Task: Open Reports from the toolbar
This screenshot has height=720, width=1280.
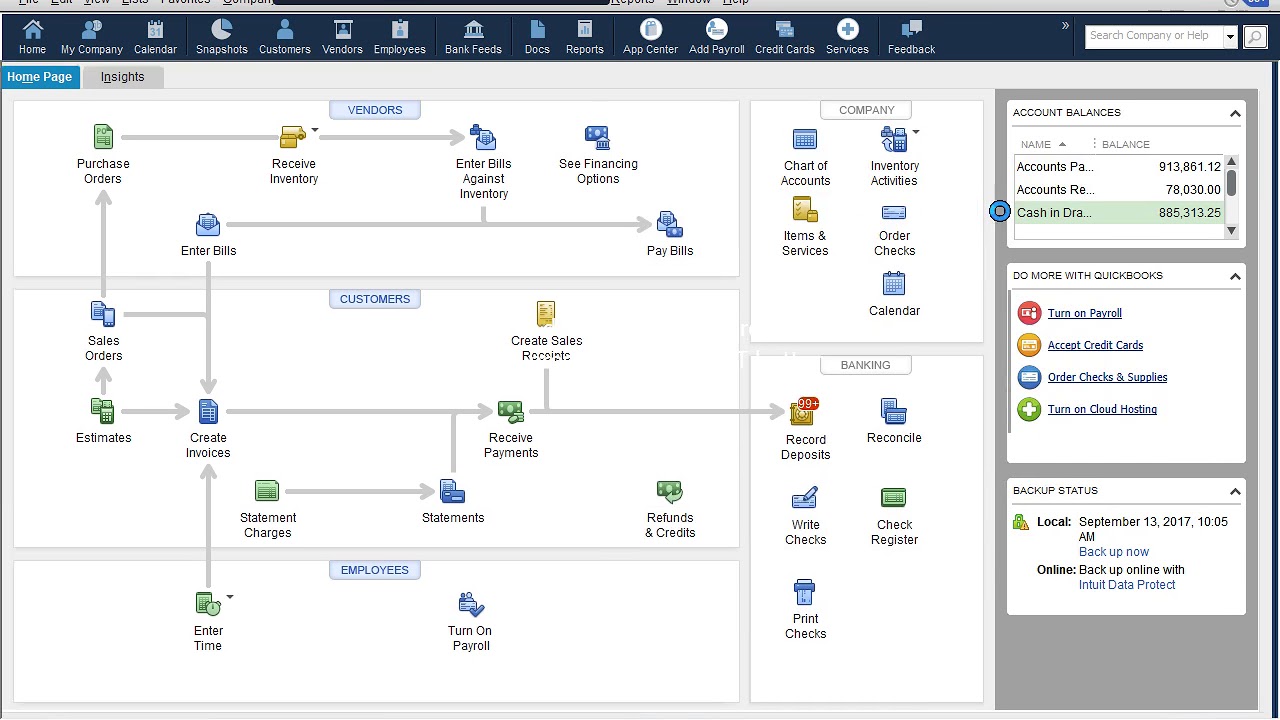Action: tap(585, 36)
